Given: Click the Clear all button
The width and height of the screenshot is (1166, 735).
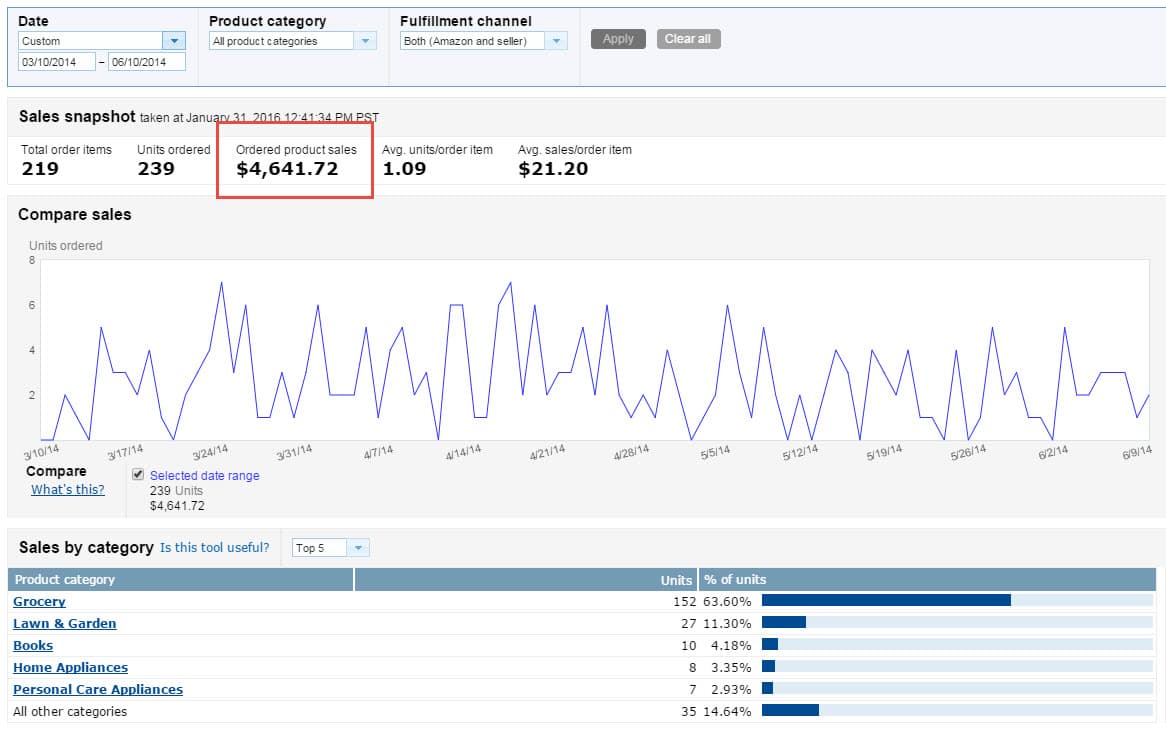Looking at the screenshot, I should pos(688,39).
